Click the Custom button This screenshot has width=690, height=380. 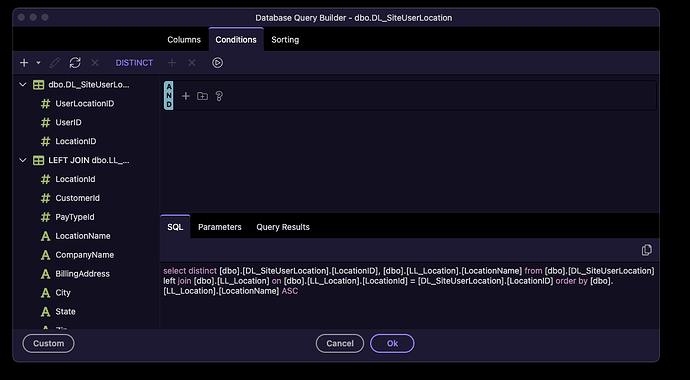pos(48,343)
